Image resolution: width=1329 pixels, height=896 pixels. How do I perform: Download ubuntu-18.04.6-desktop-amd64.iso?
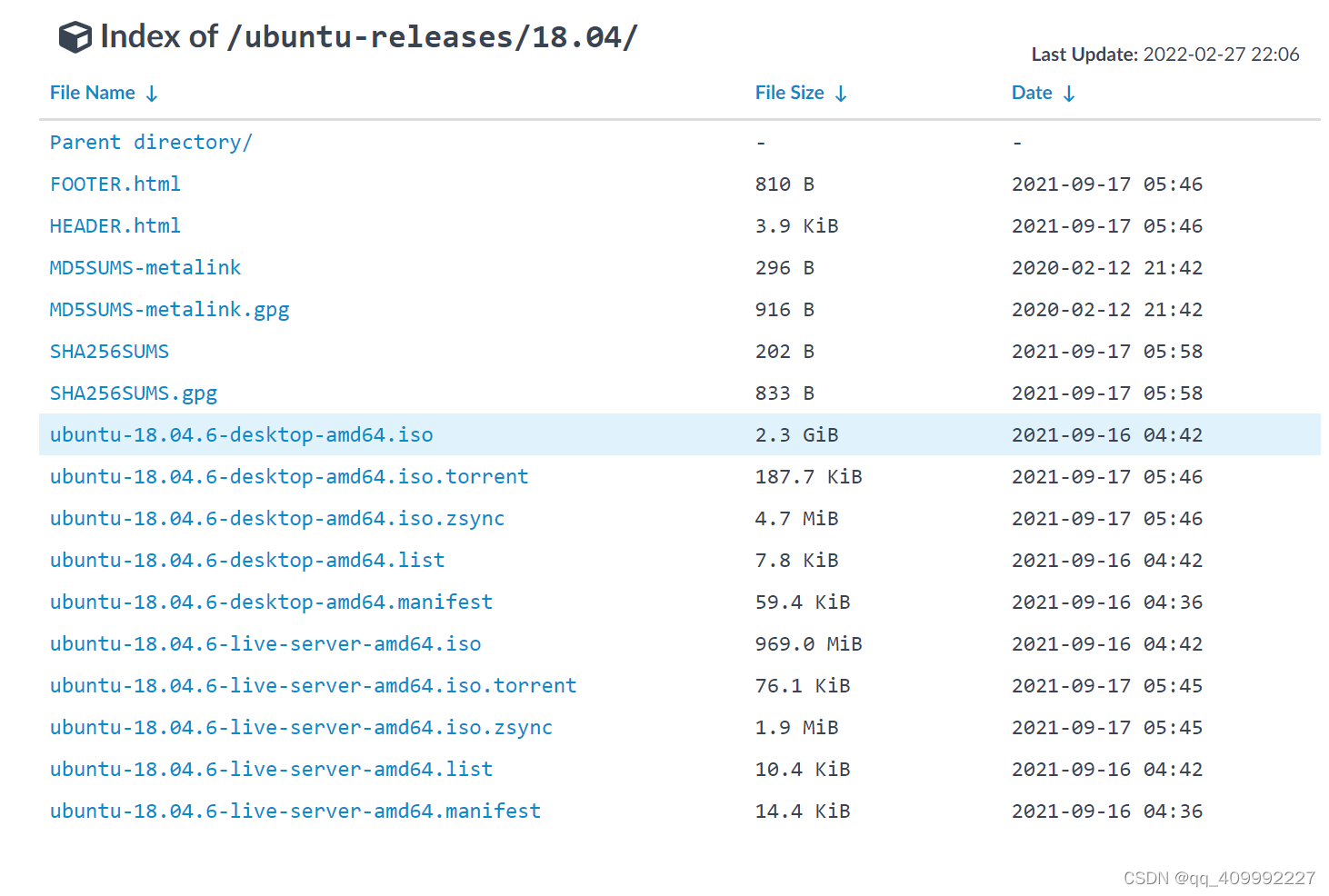pyautogui.click(x=242, y=435)
